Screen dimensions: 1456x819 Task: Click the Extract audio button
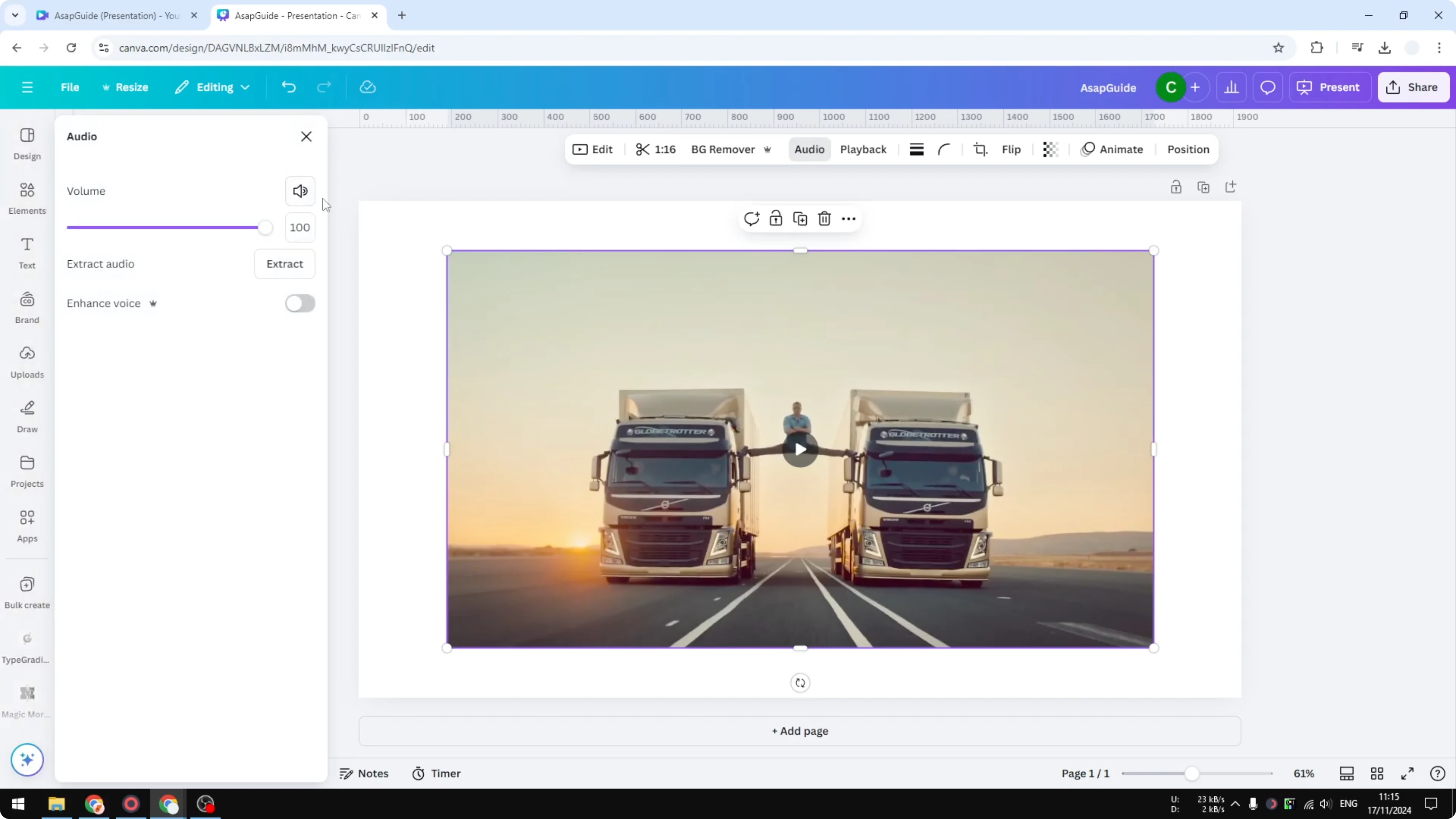284,264
